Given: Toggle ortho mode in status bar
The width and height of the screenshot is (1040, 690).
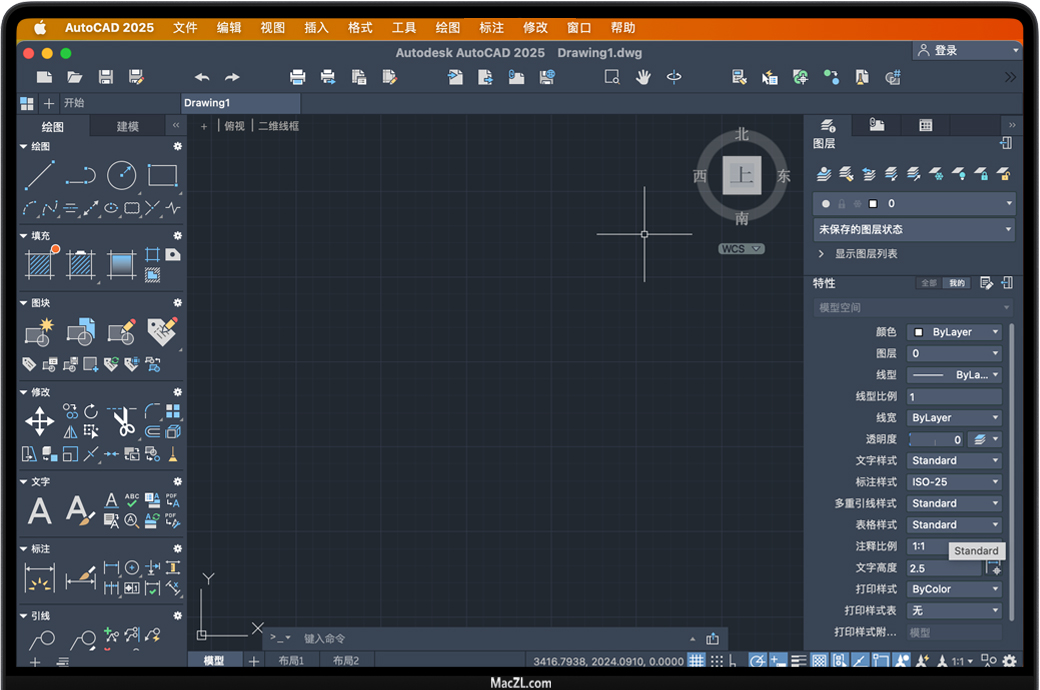Looking at the screenshot, I should coord(733,661).
